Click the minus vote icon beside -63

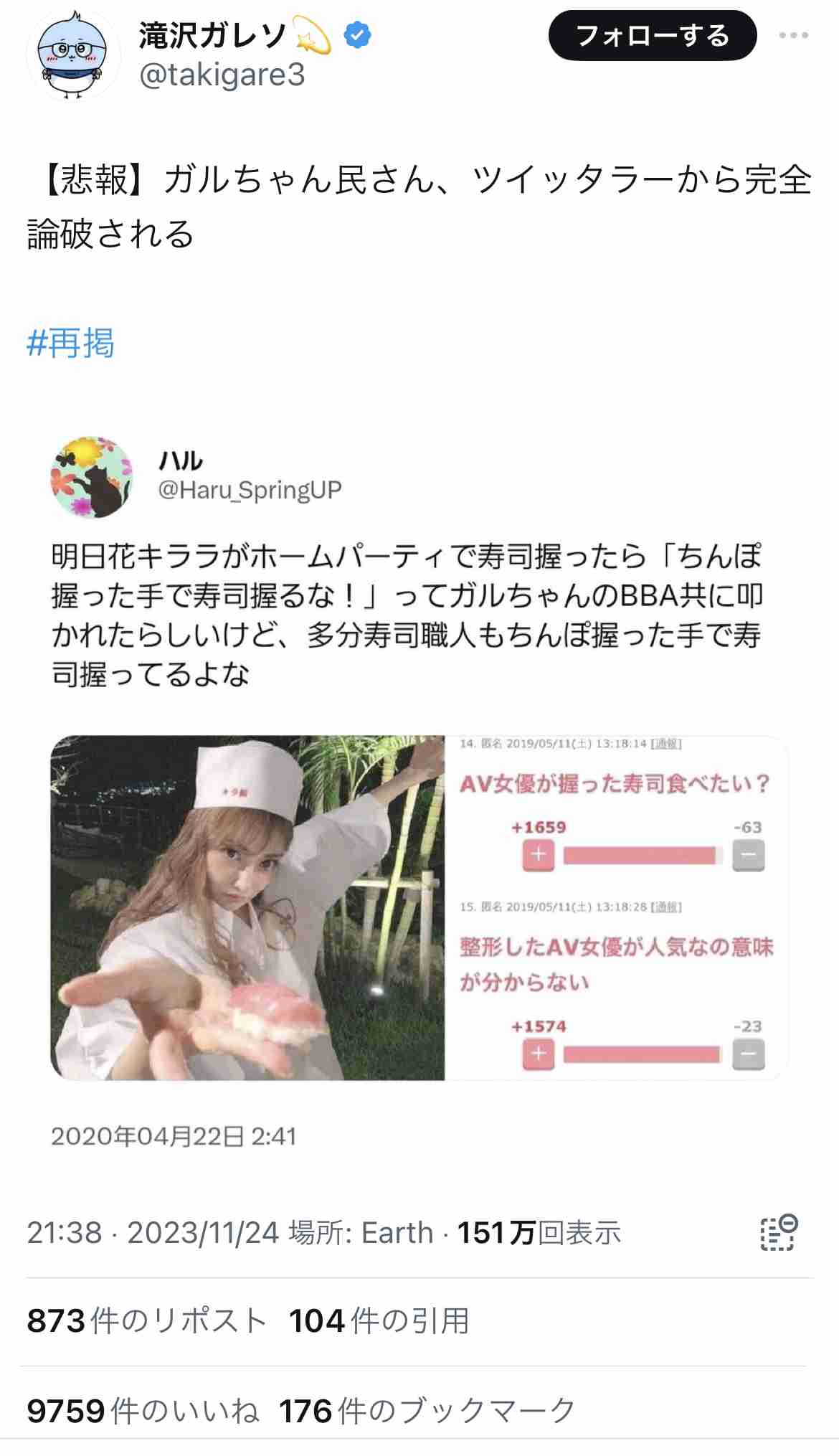click(749, 855)
